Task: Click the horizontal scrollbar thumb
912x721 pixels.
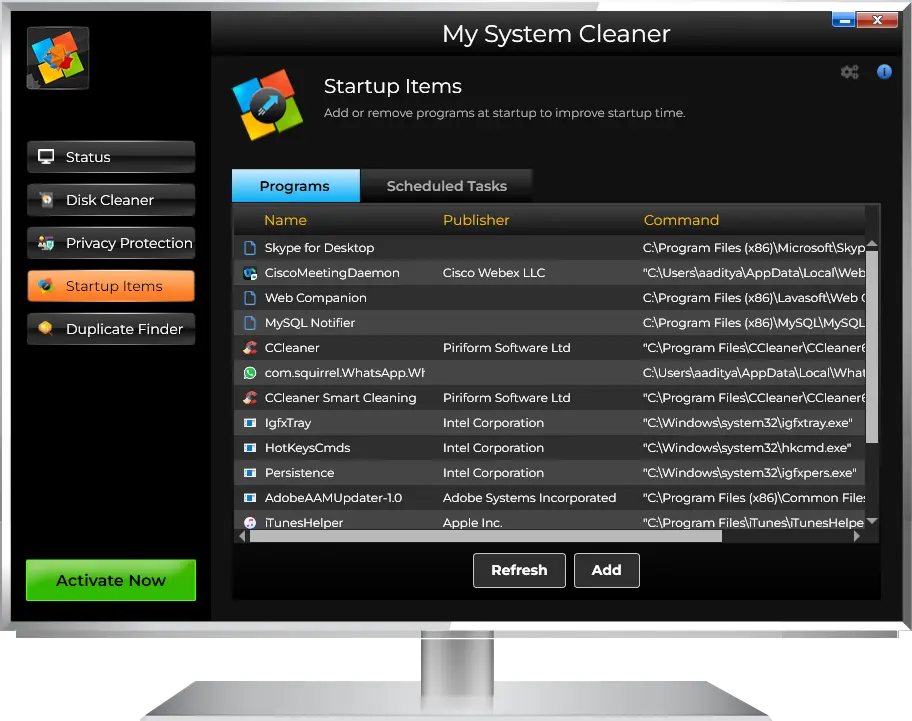Action: (486, 536)
